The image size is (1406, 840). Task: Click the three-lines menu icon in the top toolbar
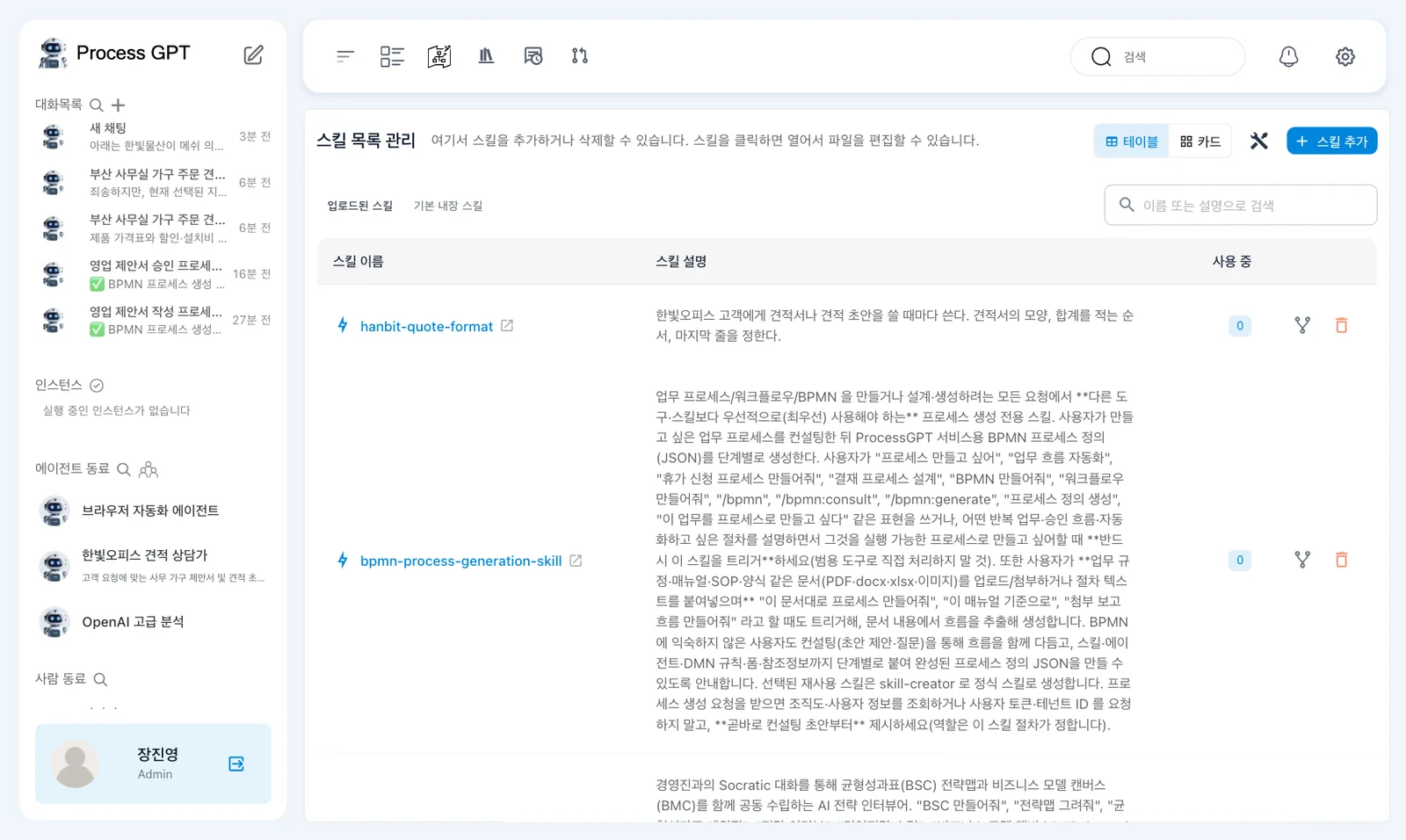(344, 56)
